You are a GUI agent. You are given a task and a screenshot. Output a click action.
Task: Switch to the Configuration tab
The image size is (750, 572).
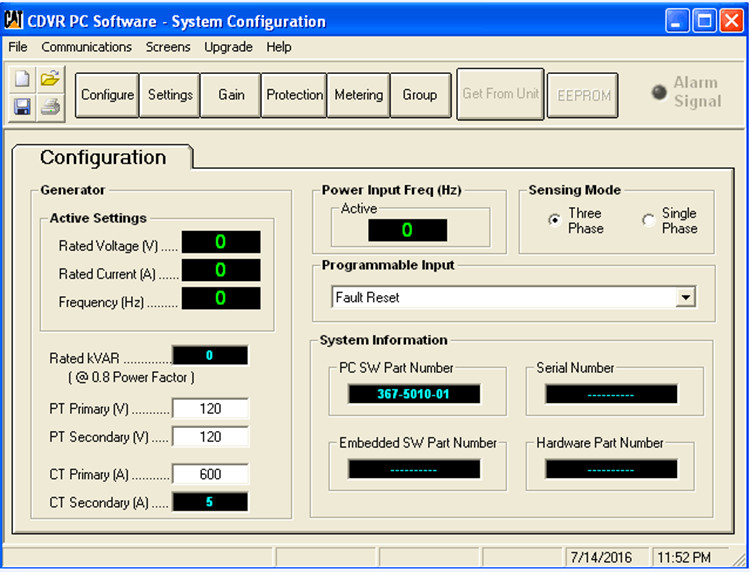click(x=103, y=157)
